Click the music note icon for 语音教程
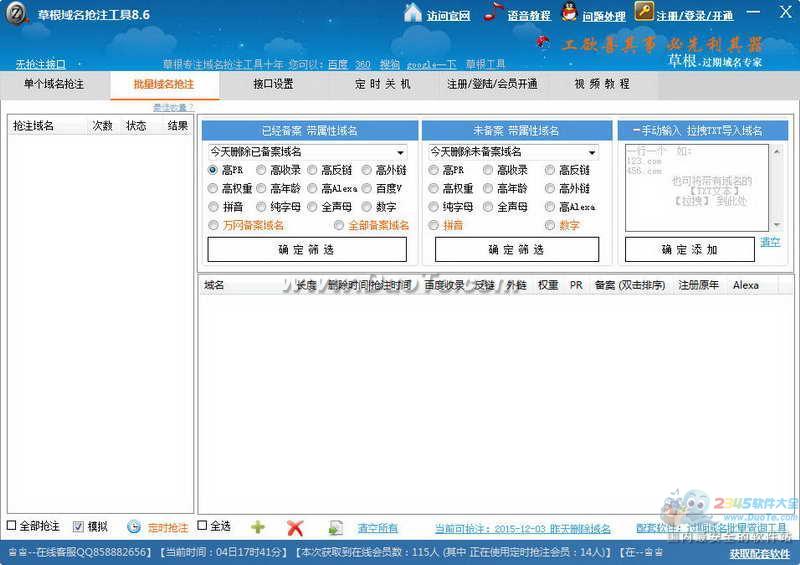The image size is (800, 565). point(493,13)
